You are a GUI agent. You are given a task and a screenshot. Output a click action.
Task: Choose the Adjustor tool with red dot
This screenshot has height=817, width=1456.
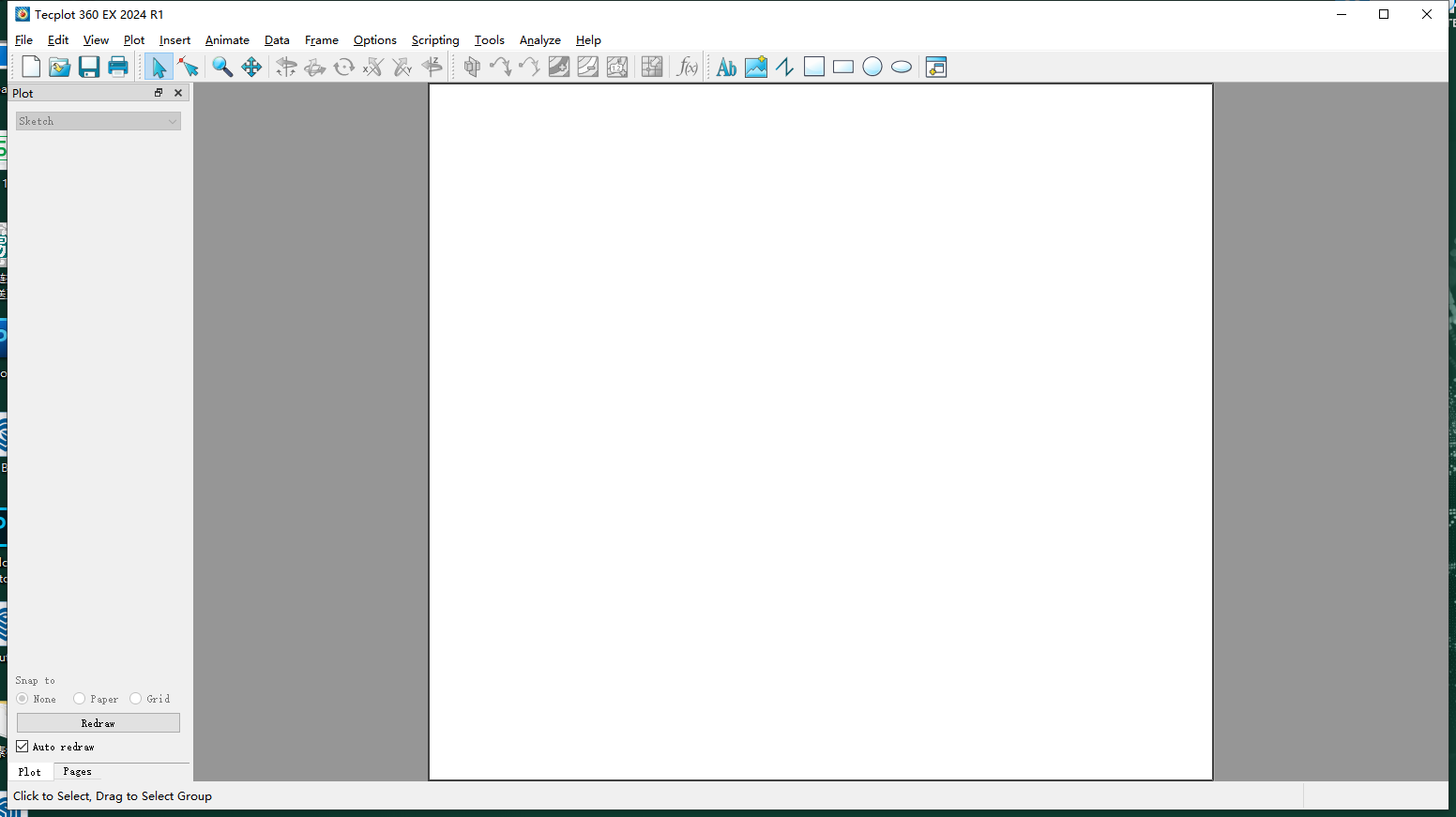click(x=188, y=67)
